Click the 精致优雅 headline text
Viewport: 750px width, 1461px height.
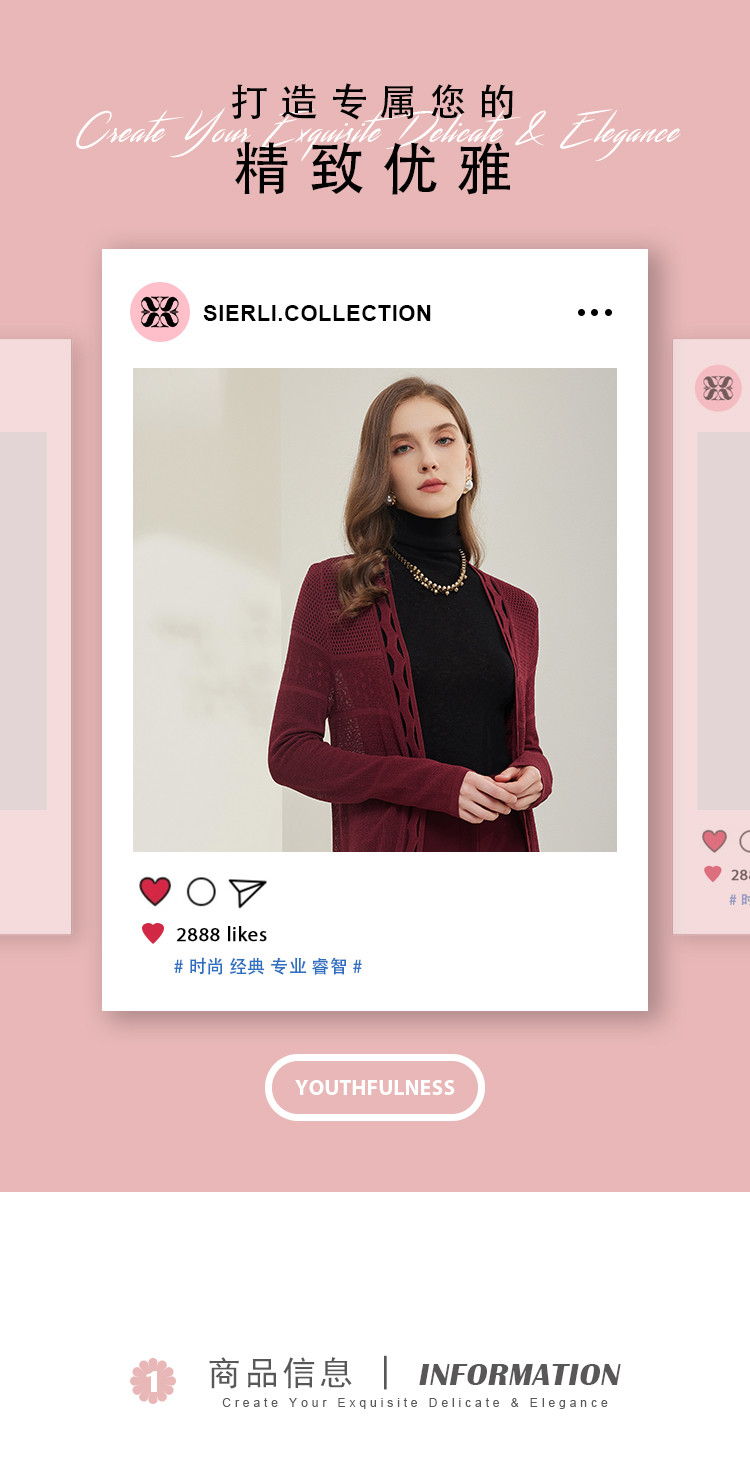pyautogui.click(x=374, y=169)
